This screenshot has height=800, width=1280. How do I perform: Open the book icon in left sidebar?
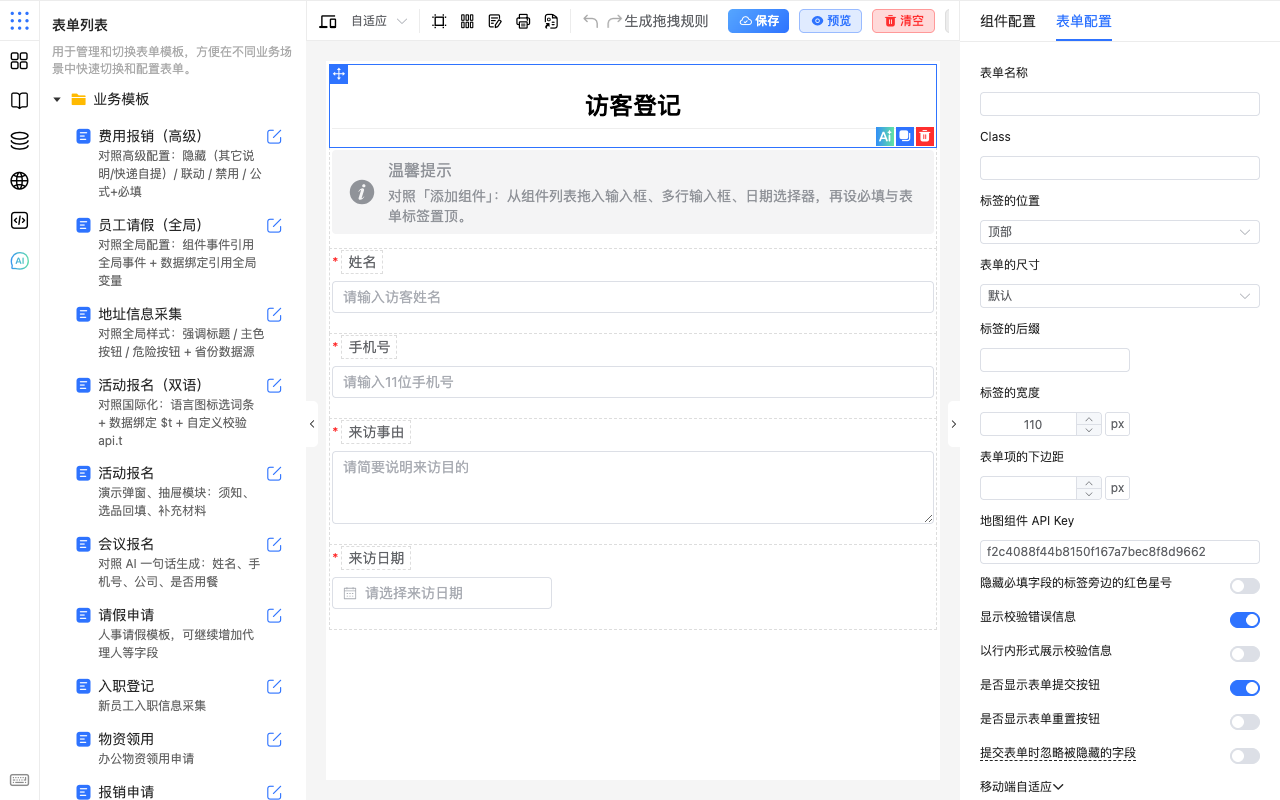point(19,101)
